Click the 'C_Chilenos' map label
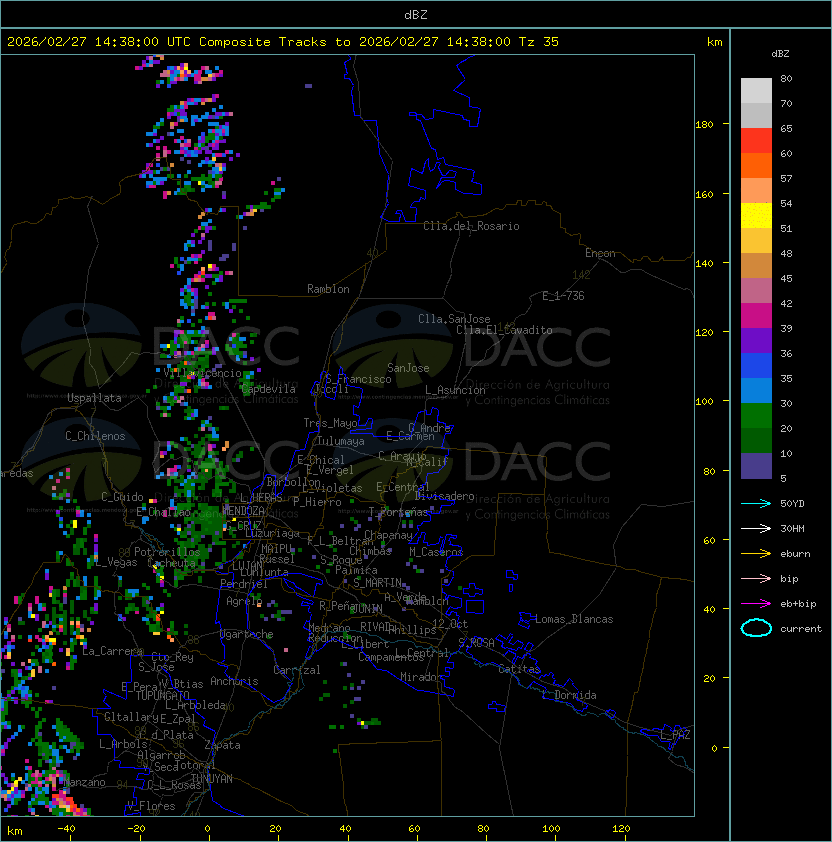 click(x=95, y=436)
